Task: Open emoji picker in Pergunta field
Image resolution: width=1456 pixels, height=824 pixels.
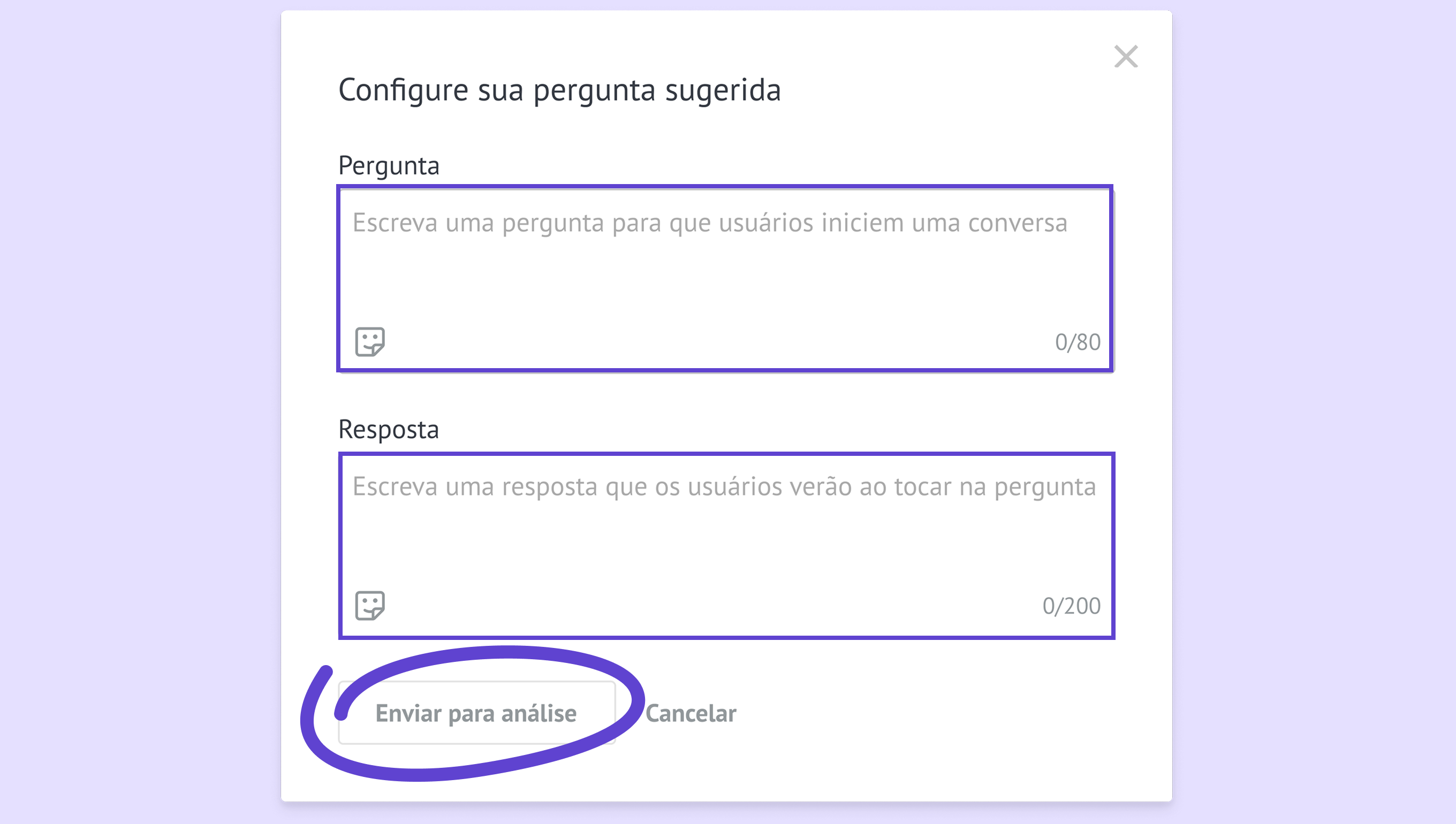Action: [370, 342]
